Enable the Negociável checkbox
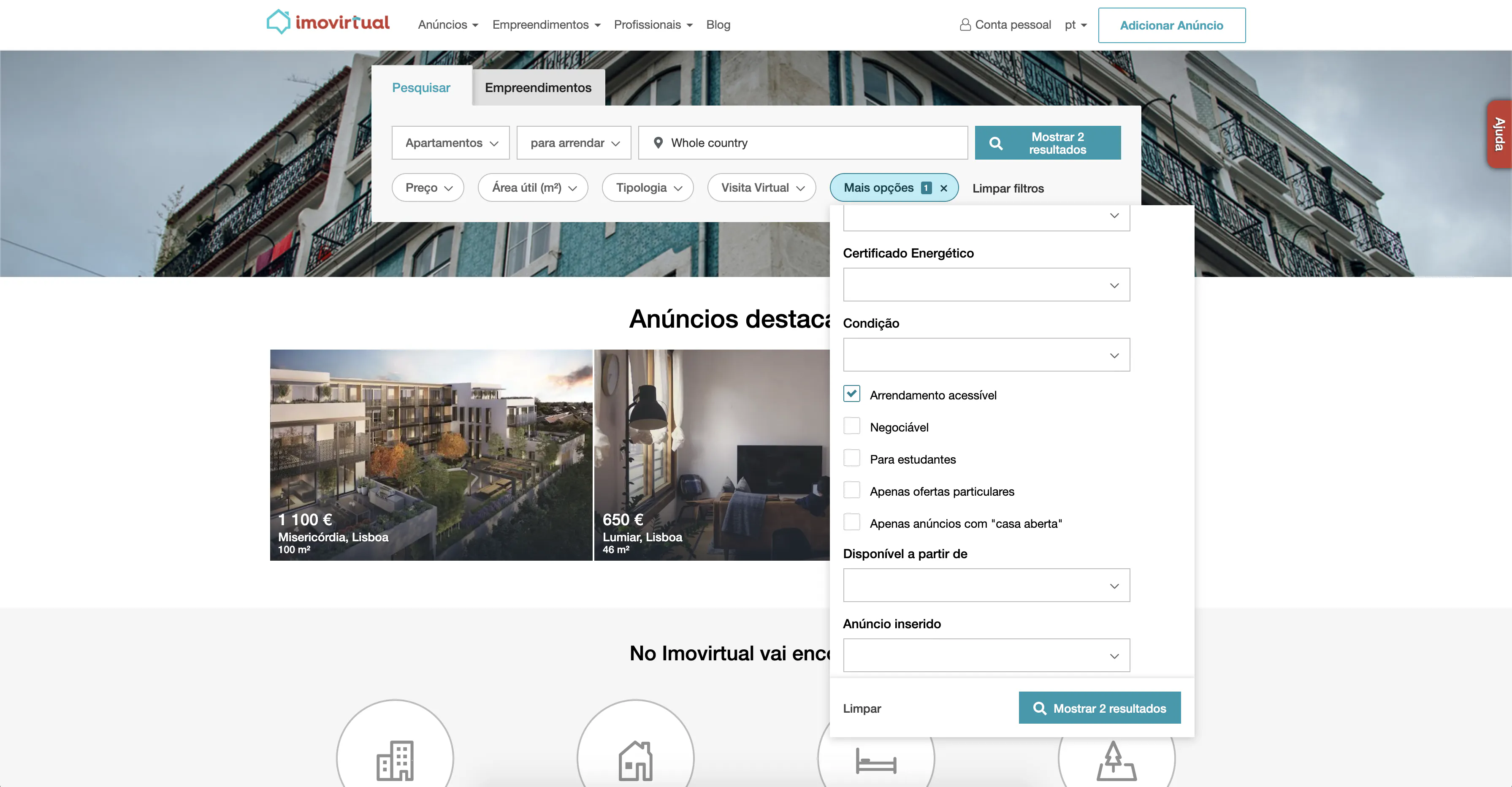 (x=852, y=425)
